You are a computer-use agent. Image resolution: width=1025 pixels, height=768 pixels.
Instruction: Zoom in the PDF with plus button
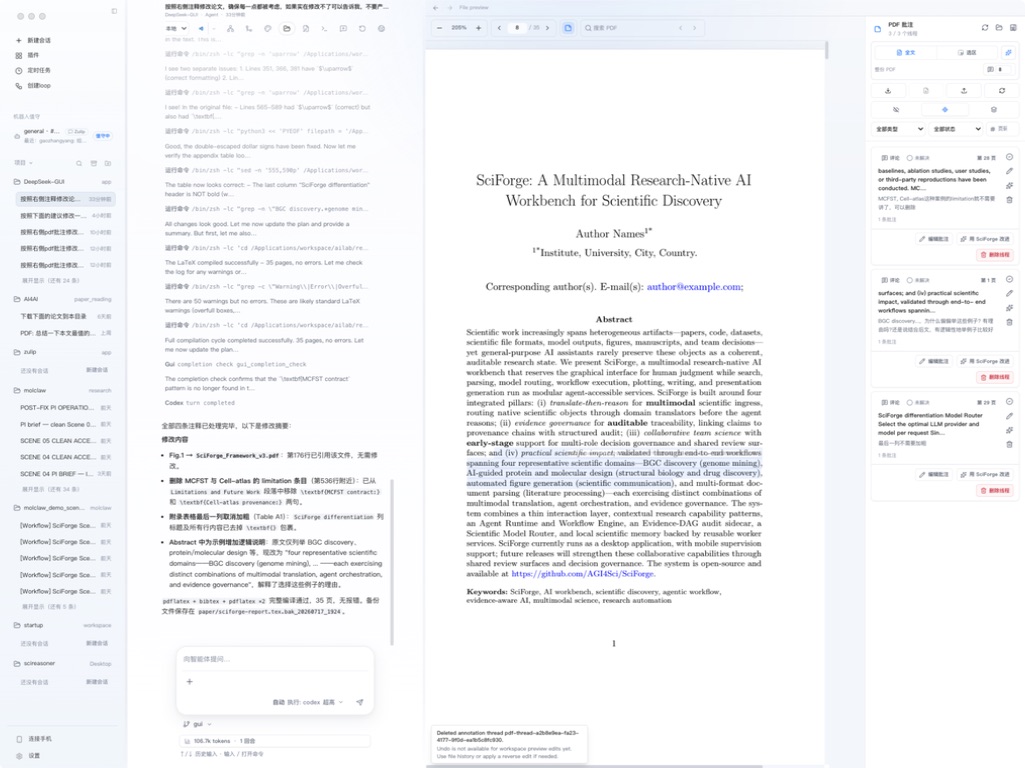point(479,28)
